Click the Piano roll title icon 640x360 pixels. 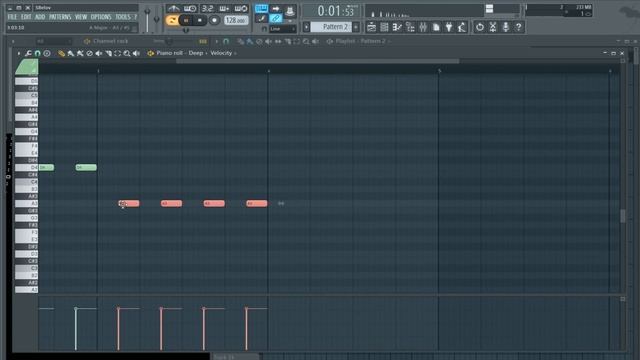150,53
